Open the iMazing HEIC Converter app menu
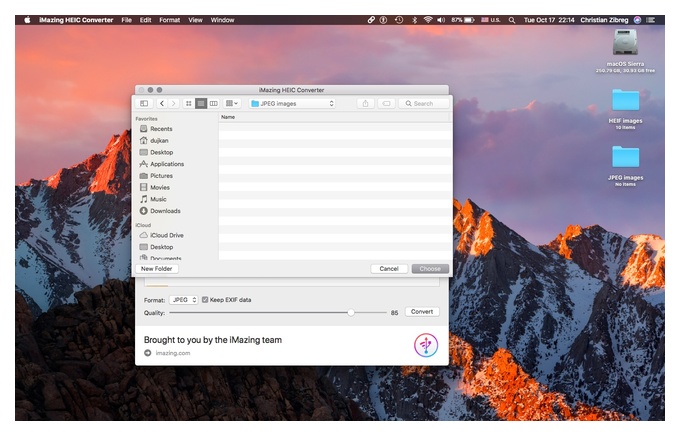680x436 pixels. tap(76, 20)
